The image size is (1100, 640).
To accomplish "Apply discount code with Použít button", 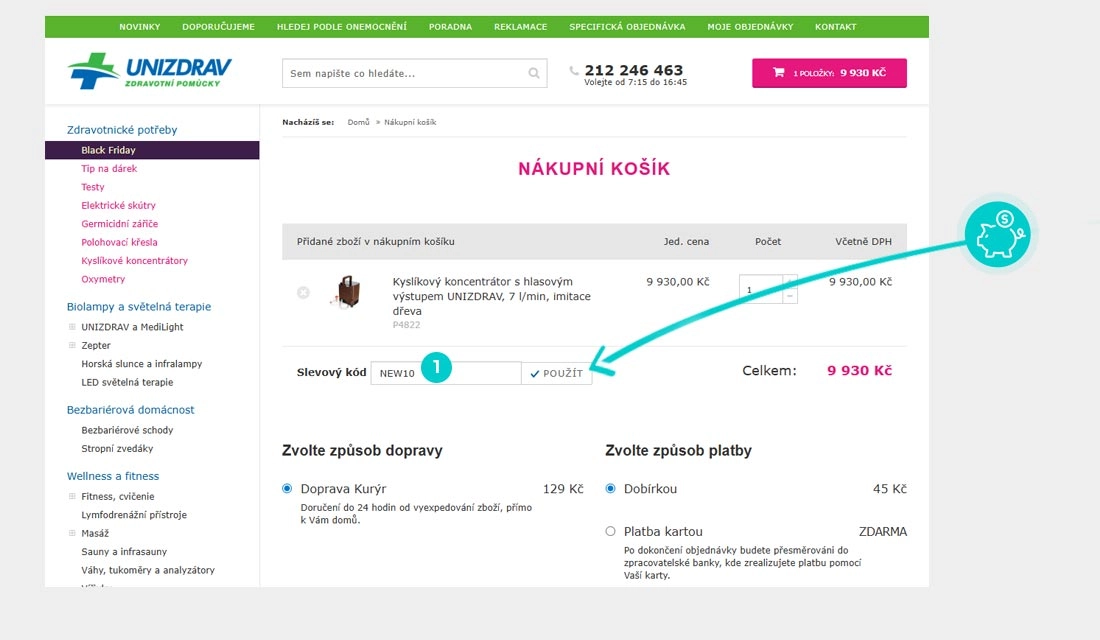I will 557,373.
